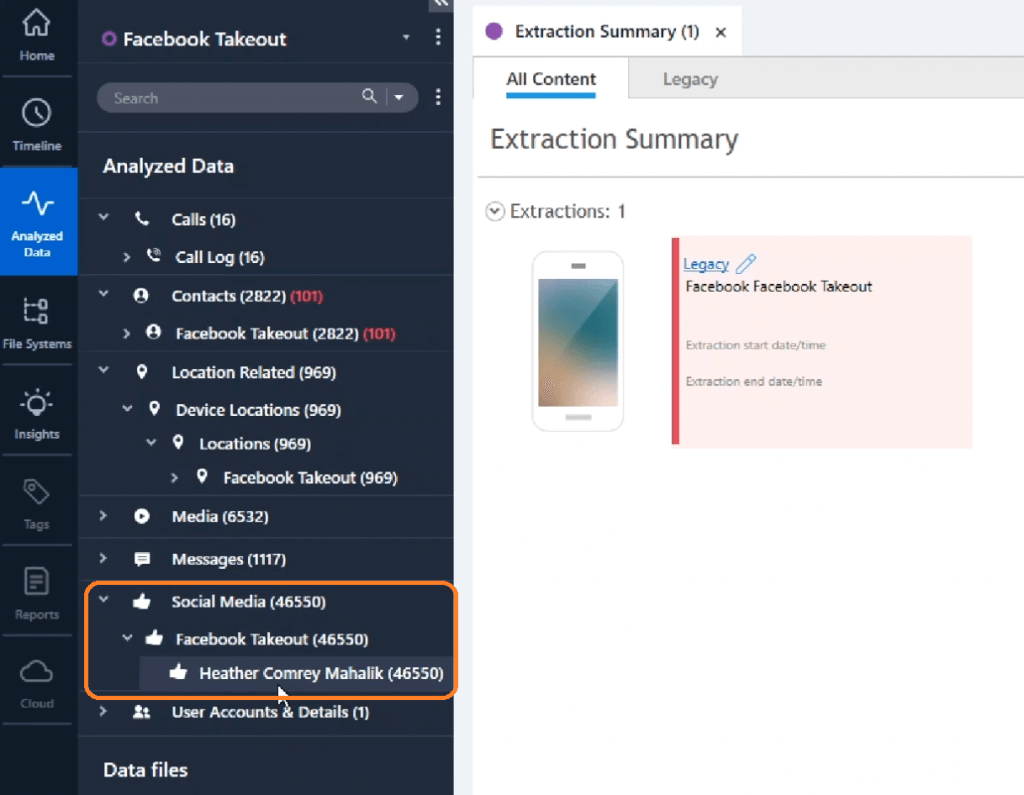
Task: Click thumbs-up icon beside Heather Comrey Mahalik
Action: pyautogui.click(x=178, y=672)
